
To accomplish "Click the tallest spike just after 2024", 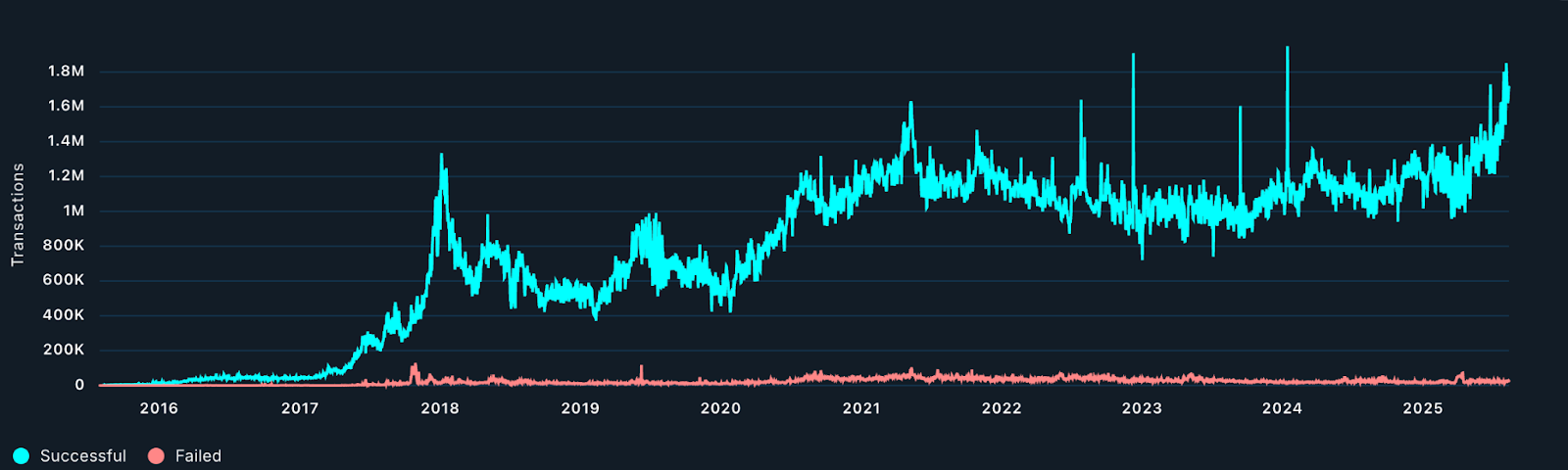I will pyautogui.click(x=1287, y=49).
